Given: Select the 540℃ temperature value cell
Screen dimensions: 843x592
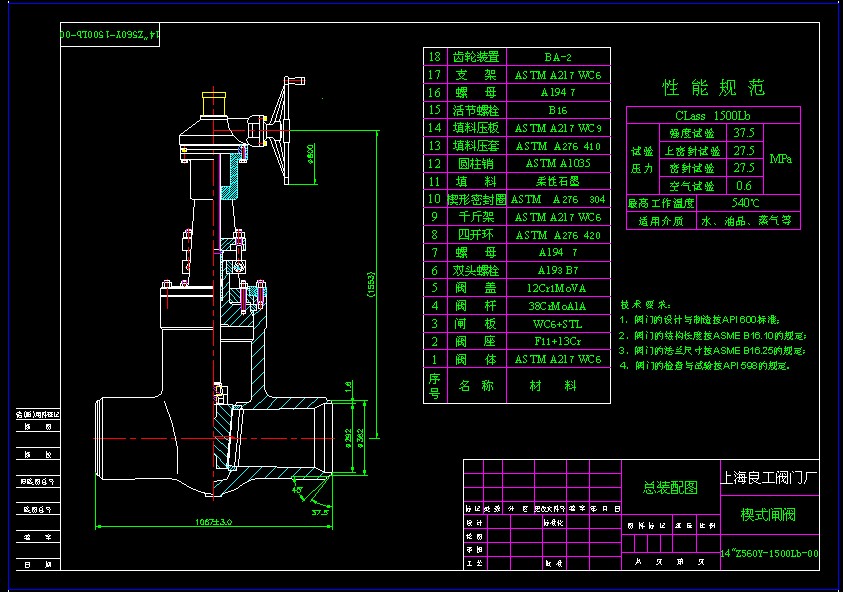Looking at the screenshot, I should click(x=747, y=203).
